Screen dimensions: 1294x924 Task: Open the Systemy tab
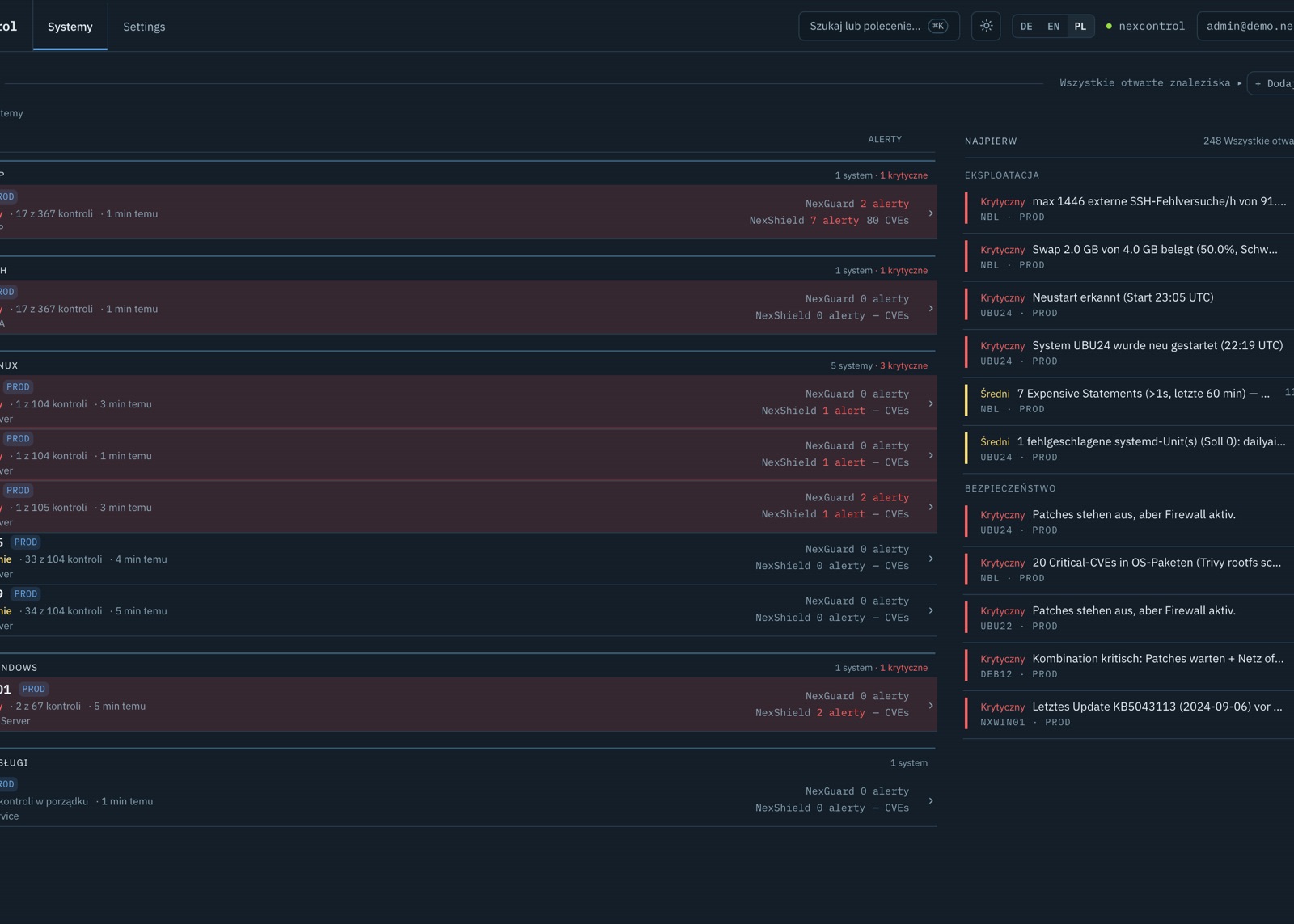[x=70, y=26]
